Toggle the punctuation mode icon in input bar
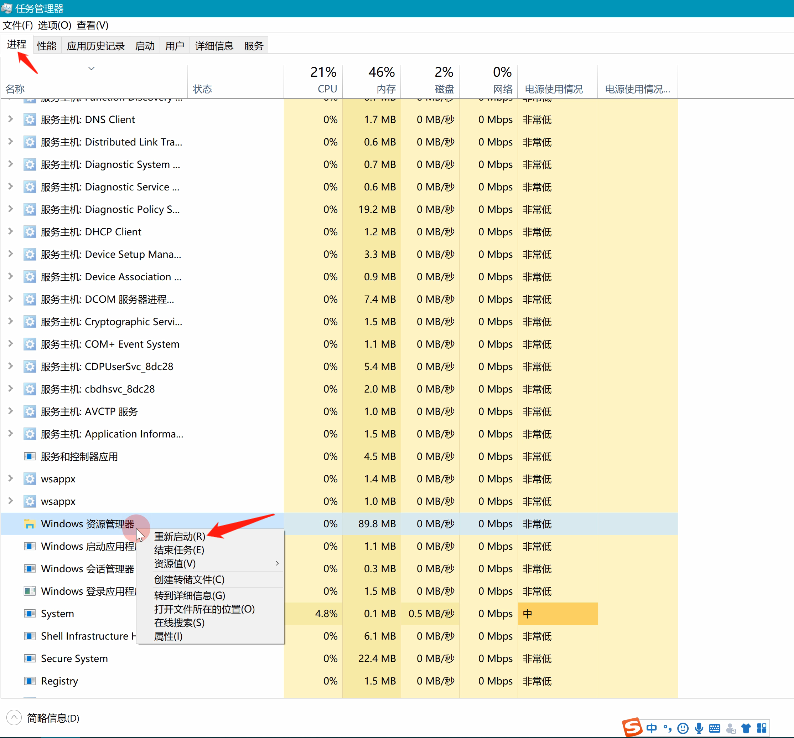The image size is (794, 738). 667,728
